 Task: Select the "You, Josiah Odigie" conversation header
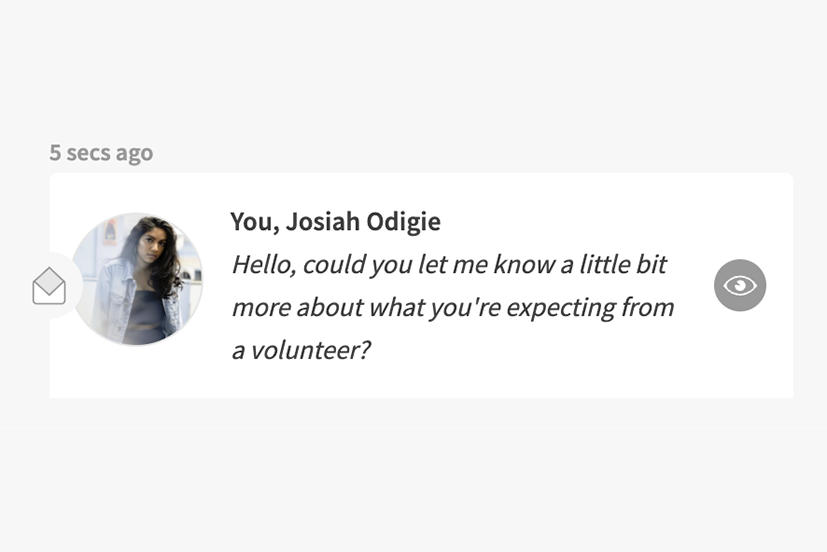(335, 221)
